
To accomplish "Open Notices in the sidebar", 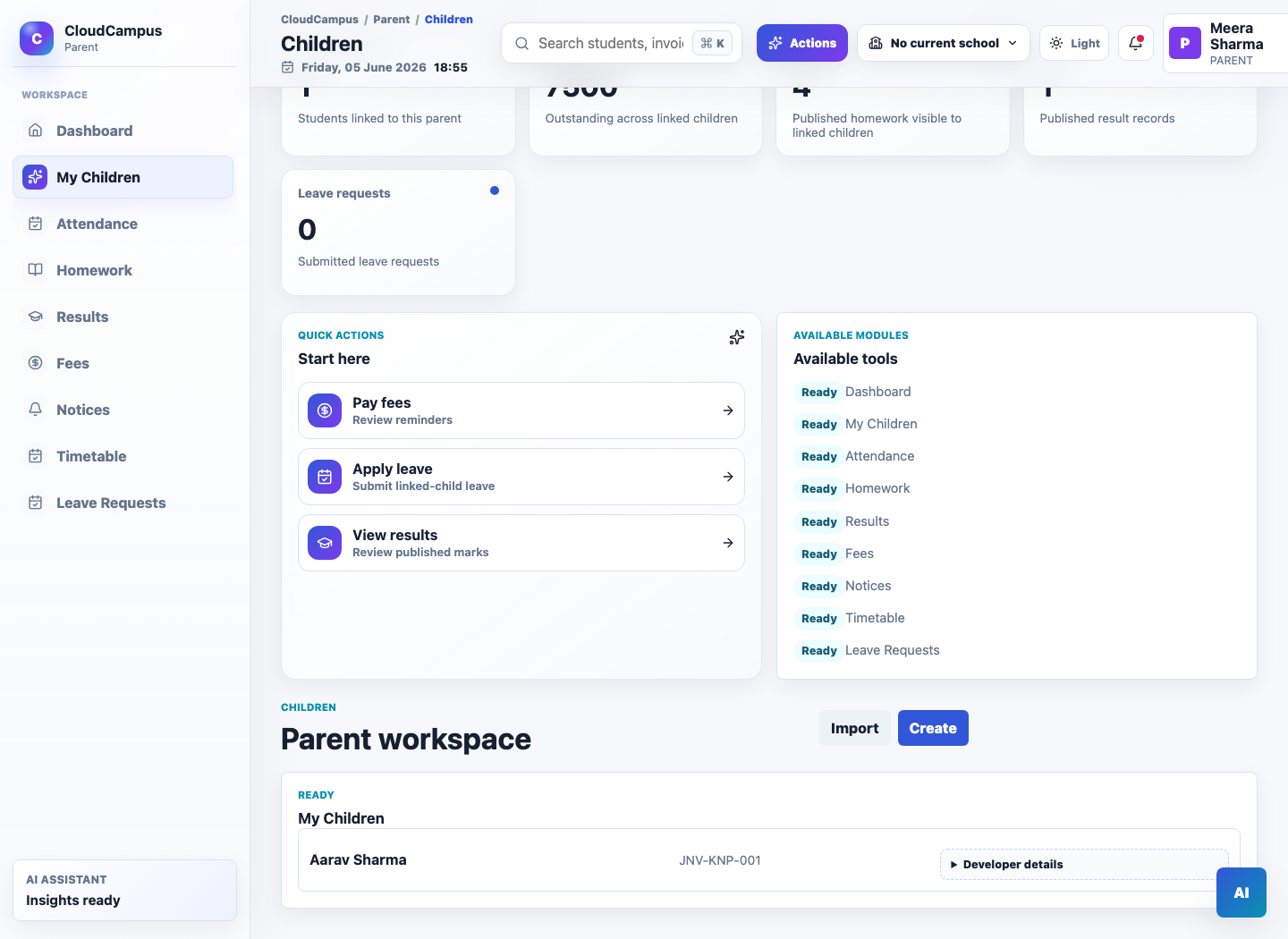I will pyautogui.click(x=123, y=410).
